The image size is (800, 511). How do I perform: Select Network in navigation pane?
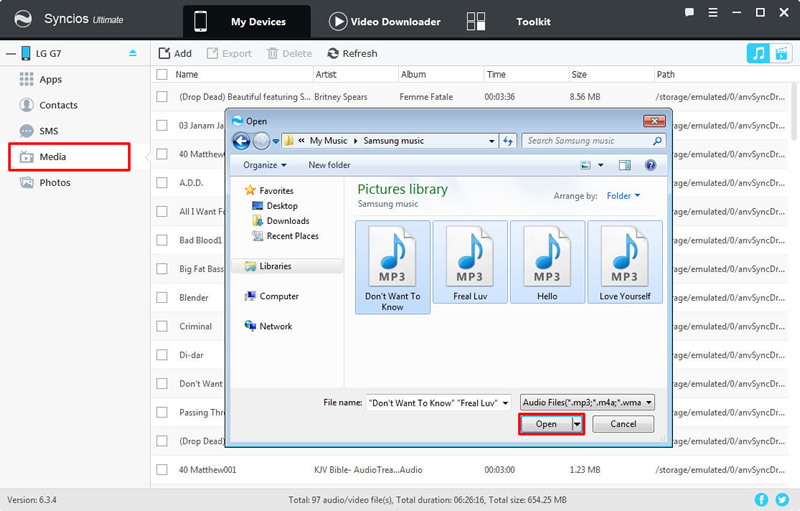268,326
